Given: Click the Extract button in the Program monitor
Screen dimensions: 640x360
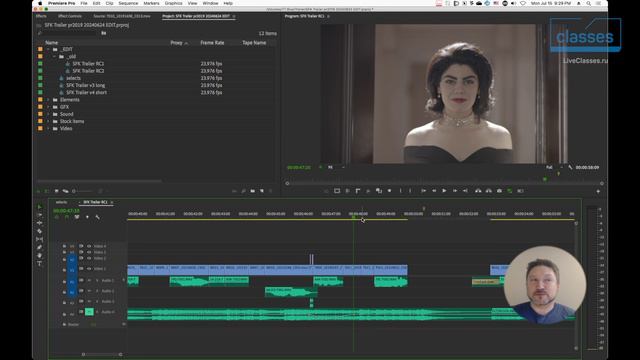Looking at the screenshot, I should [489, 191].
